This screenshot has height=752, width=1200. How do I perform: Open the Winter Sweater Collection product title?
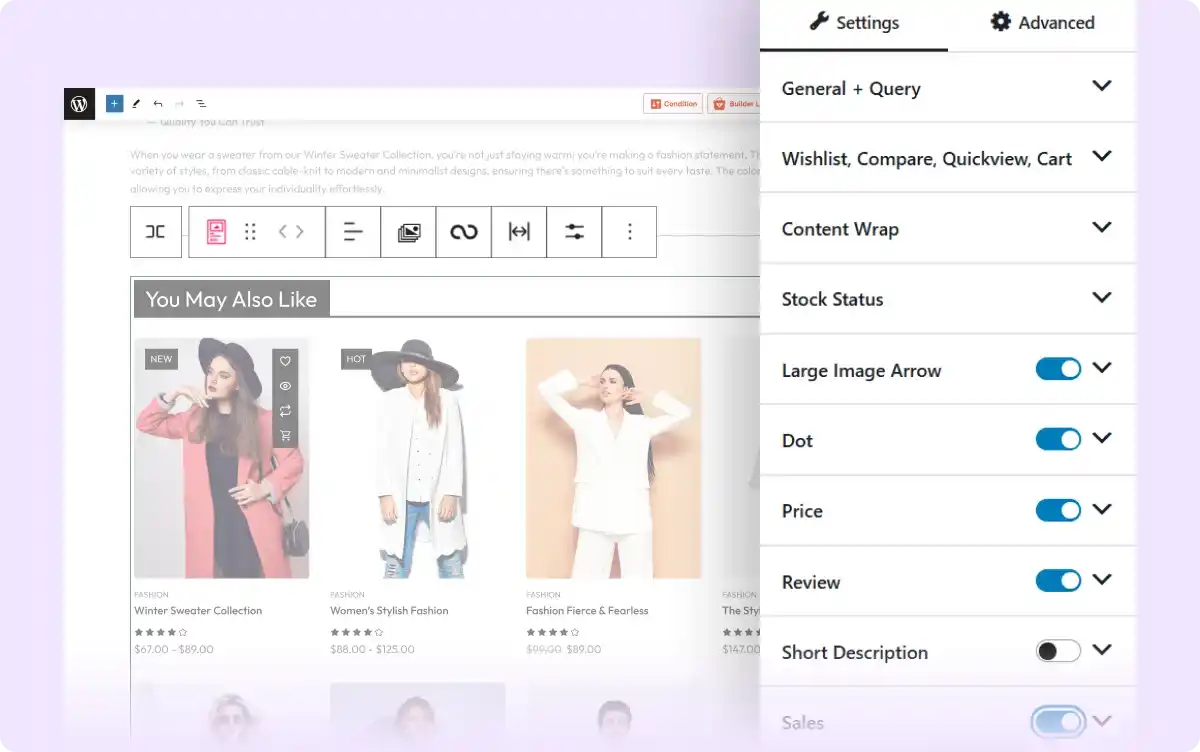coord(198,610)
